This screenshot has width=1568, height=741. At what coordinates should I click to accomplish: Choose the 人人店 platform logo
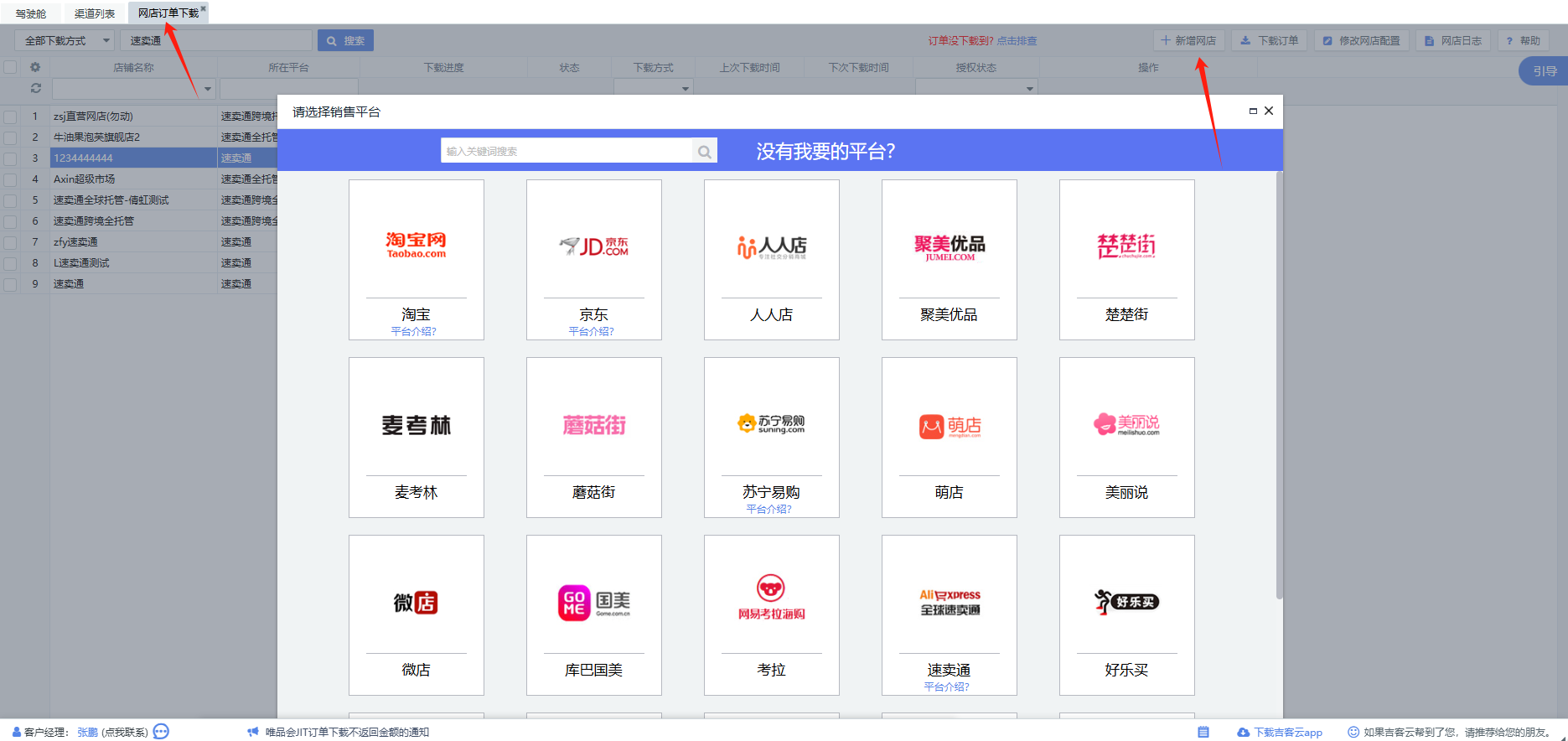[x=771, y=246]
